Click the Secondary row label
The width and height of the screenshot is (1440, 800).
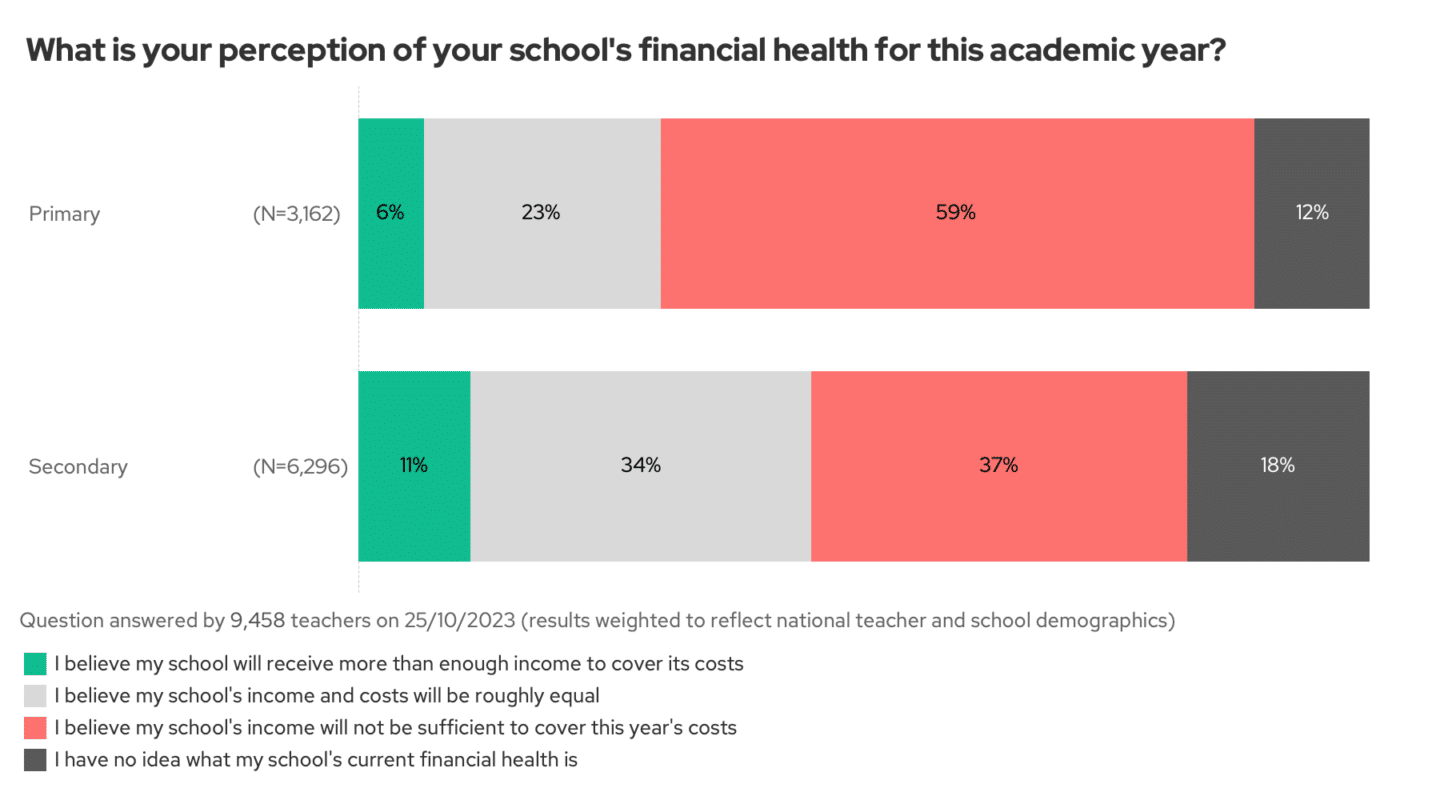78,467
